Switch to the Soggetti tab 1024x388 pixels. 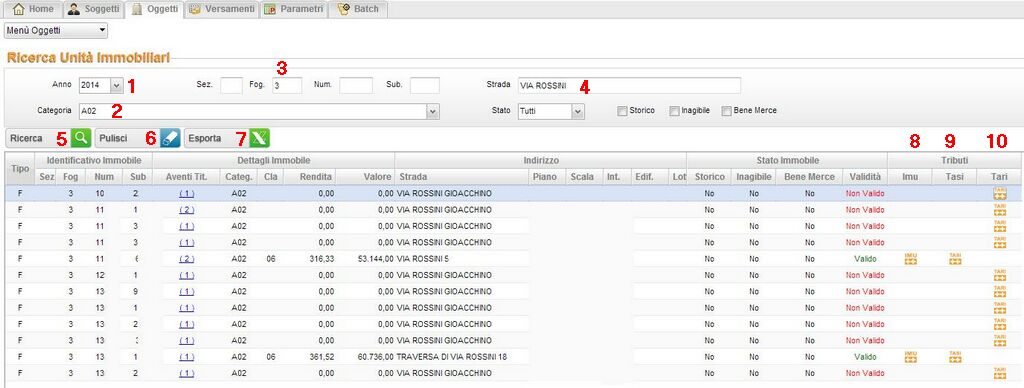93,9
